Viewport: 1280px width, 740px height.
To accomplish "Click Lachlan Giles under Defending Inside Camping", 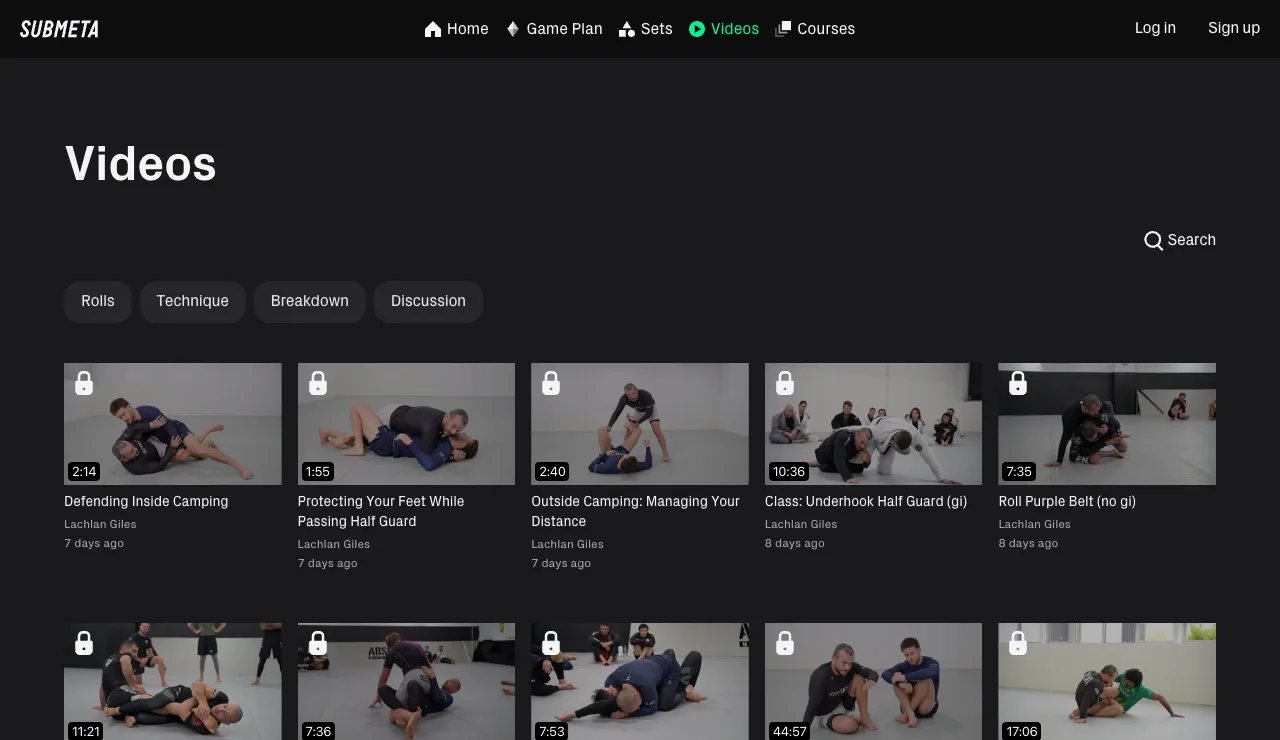I will 100,524.
